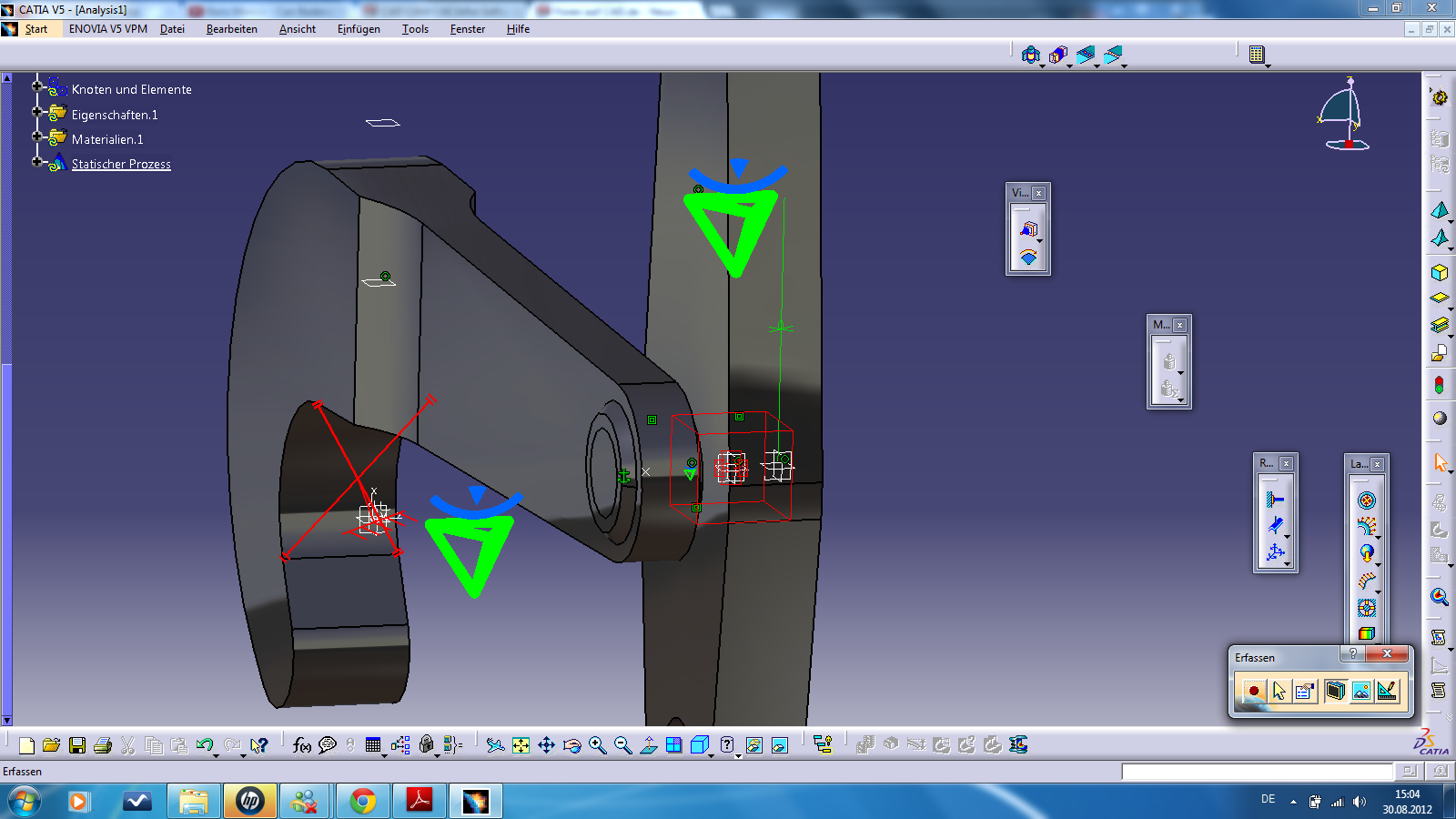This screenshot has width=1456, height=819.
Task: Open the Einfügen menu
Action: pos(359,29)
